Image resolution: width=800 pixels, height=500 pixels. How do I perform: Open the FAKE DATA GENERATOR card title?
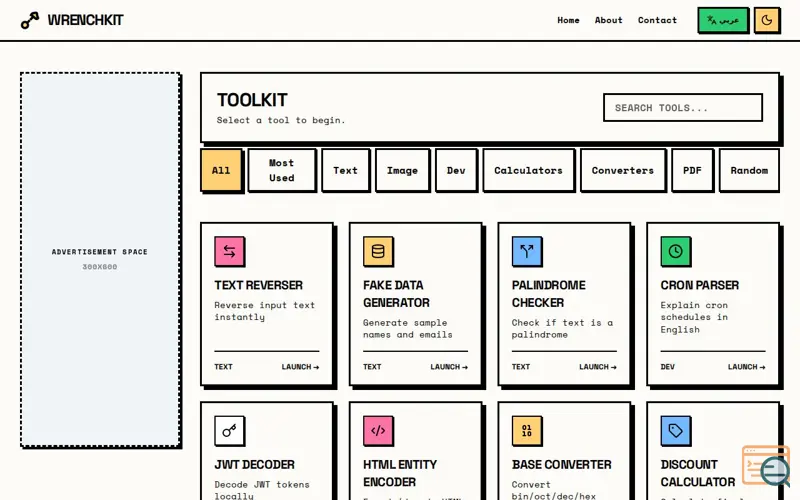396,294
